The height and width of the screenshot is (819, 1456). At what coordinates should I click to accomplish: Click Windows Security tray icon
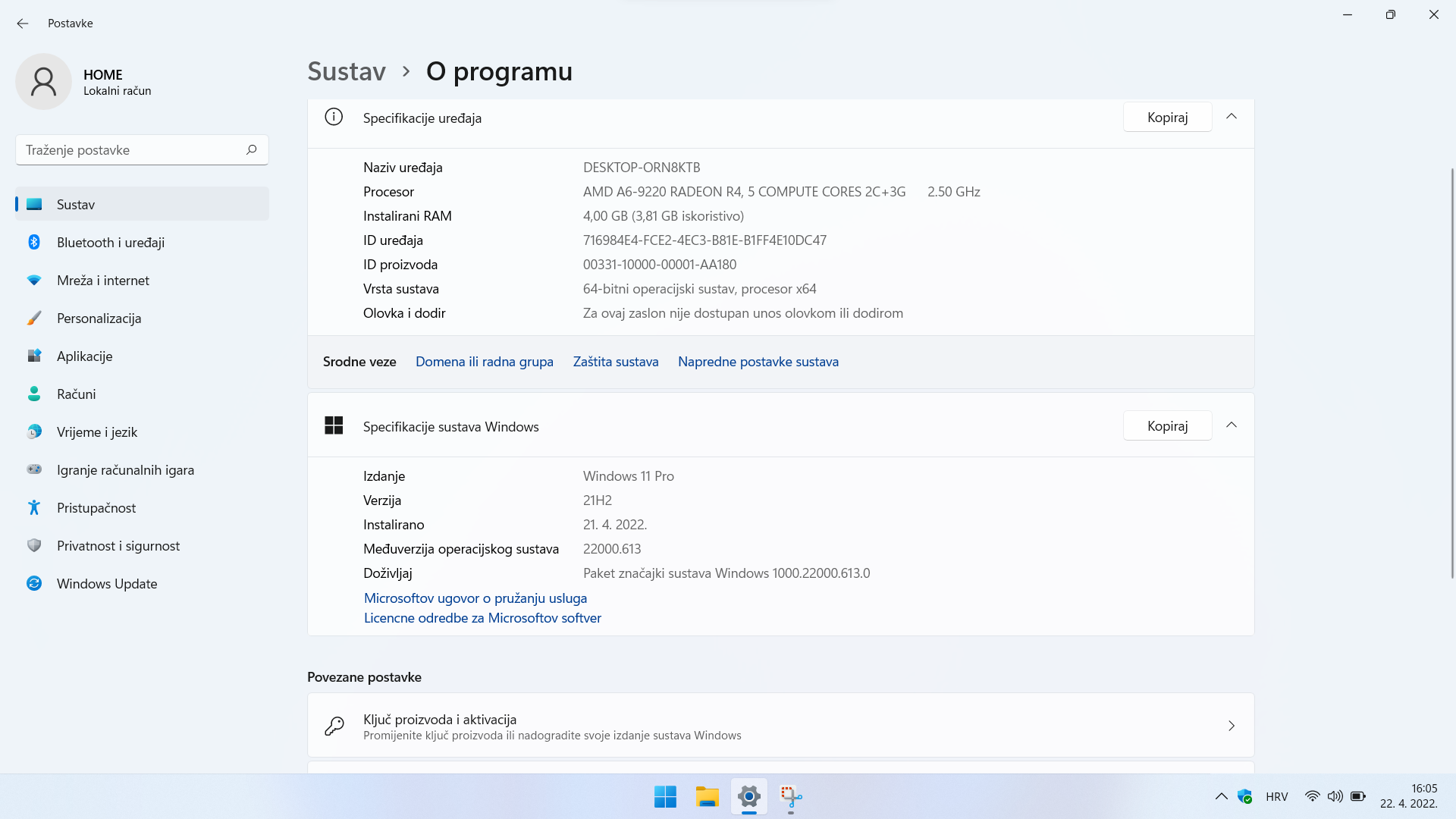(1244, 796)
